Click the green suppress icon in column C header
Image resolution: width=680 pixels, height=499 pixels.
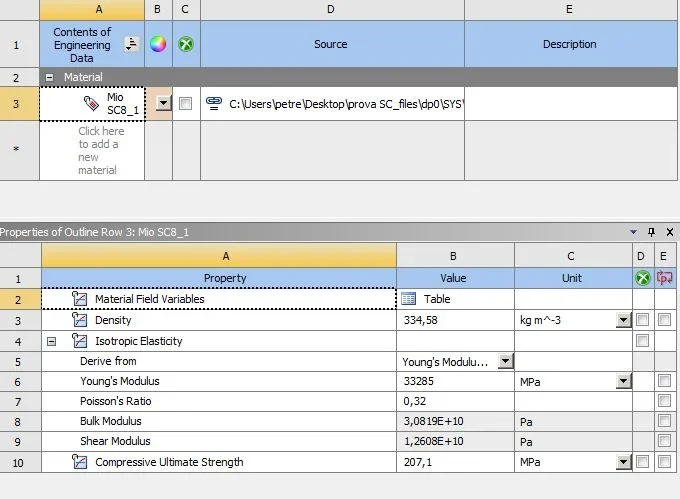pyautogui.click(x=186, y=44)
